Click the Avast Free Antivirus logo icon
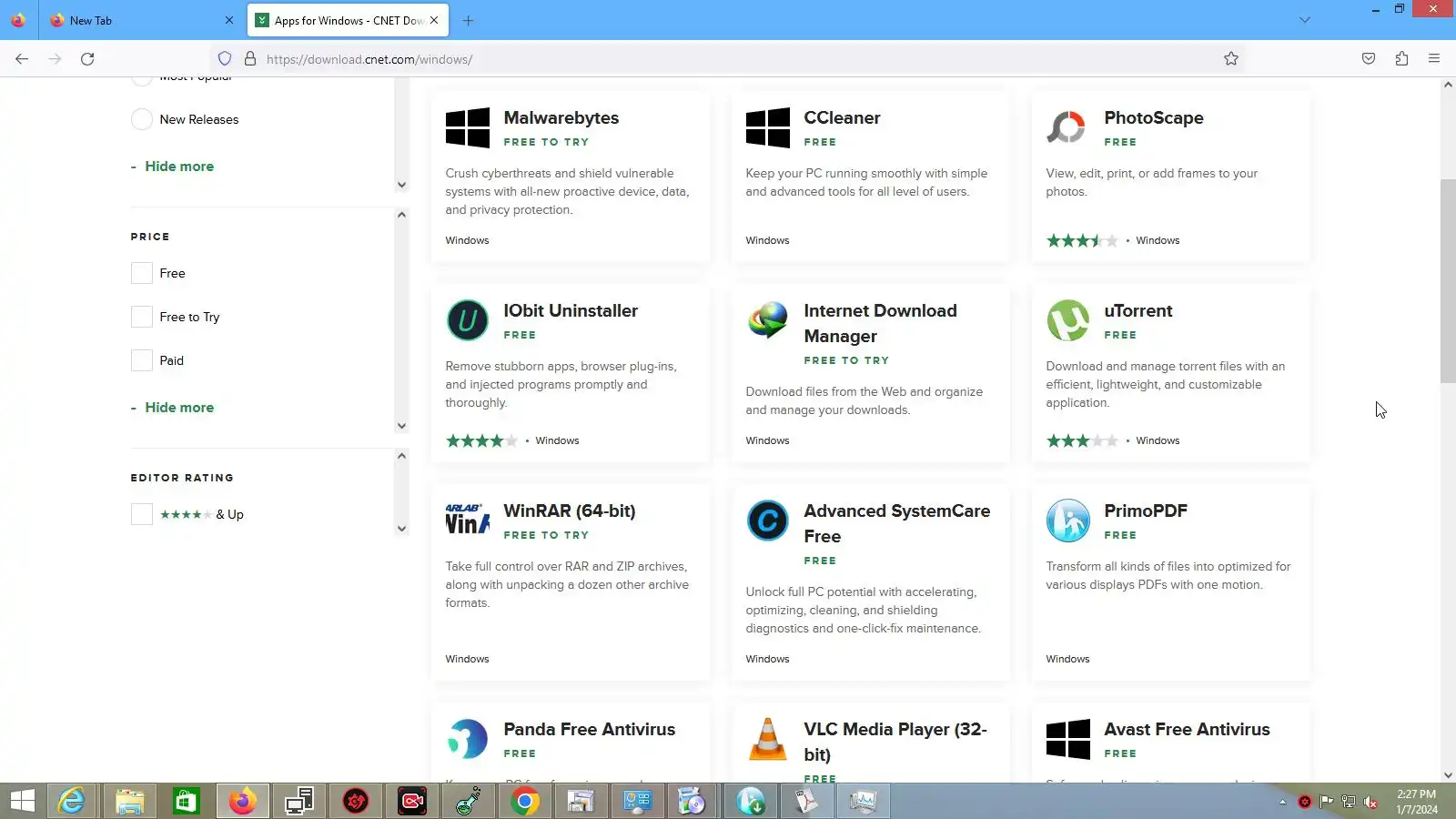This screenshot has width=1456, height=819. pyautogui.click(x=1068, y=739)
